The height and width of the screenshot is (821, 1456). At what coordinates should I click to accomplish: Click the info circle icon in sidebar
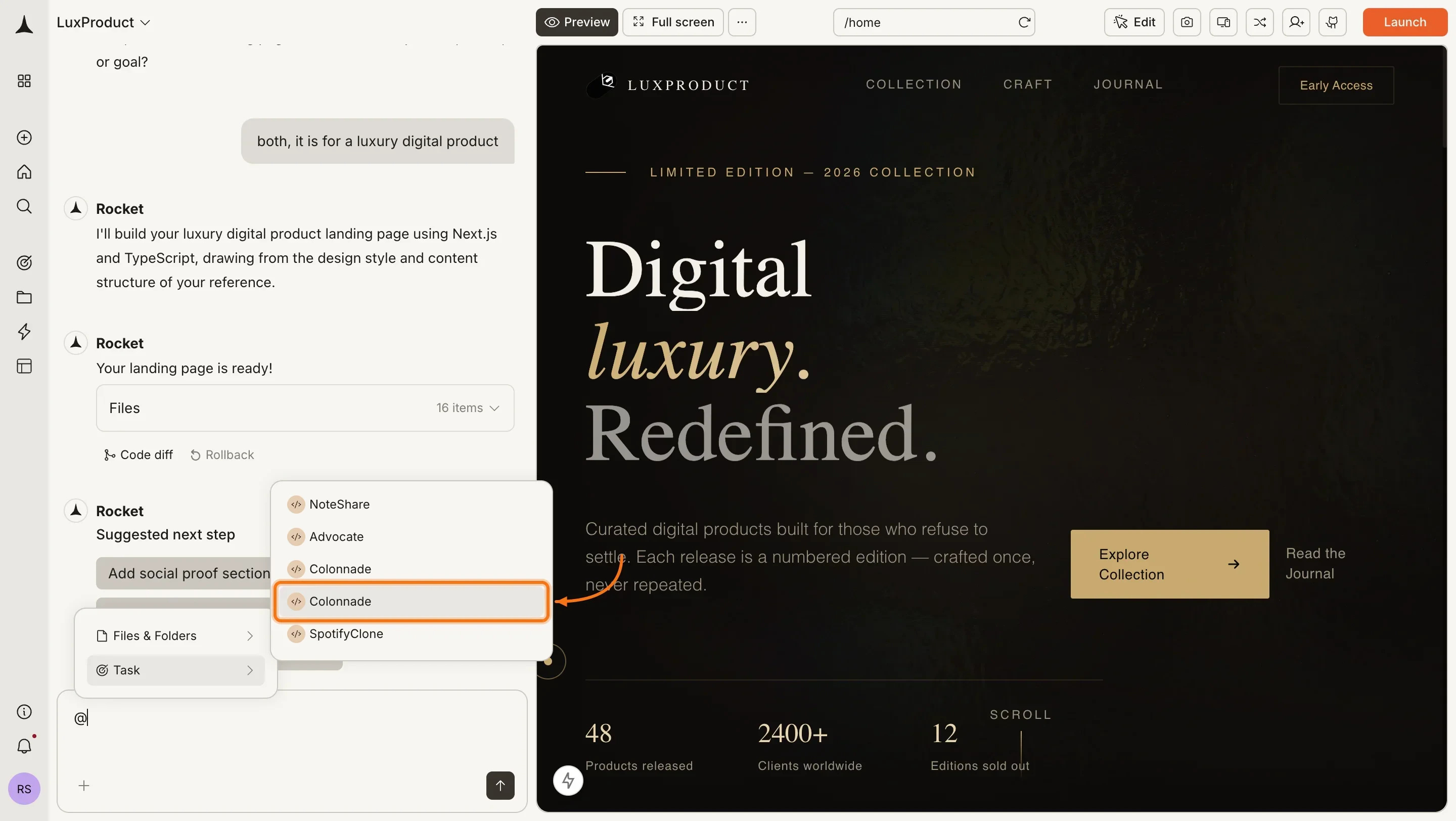(24, 712)
